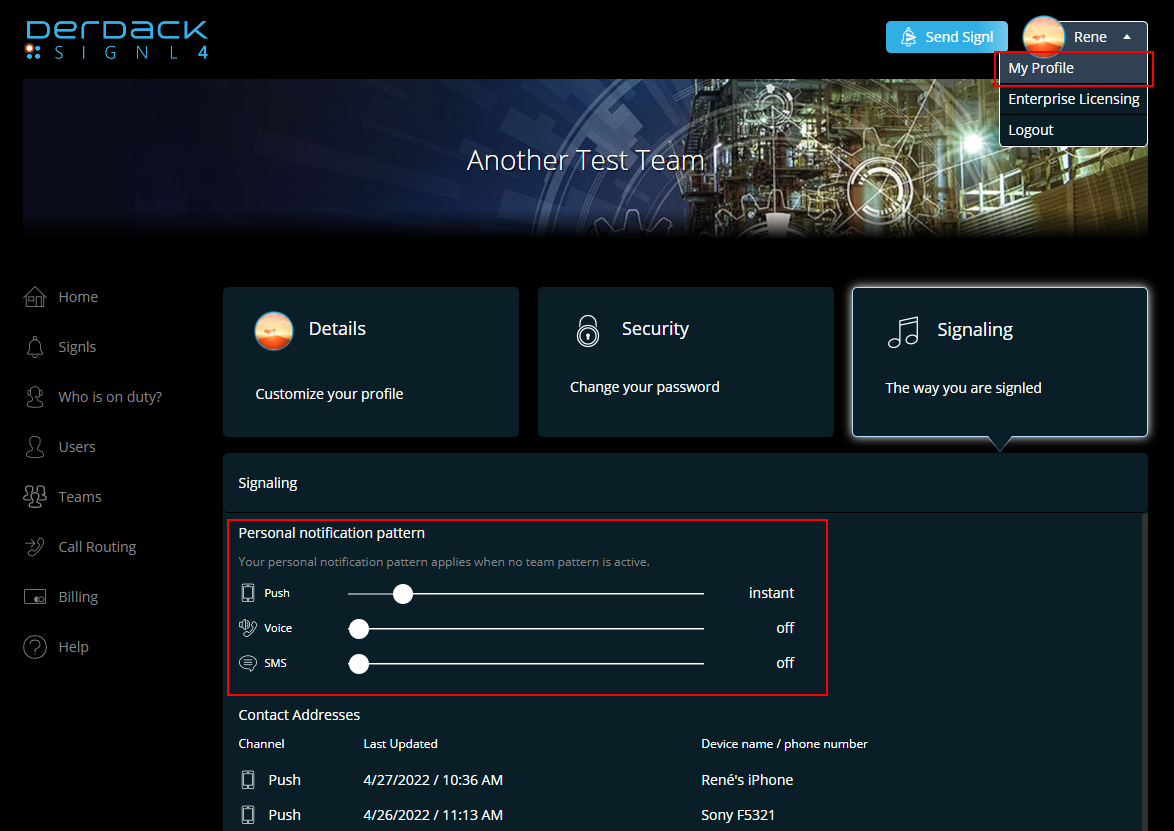Click phone icon for Sony F5321 row

coord(248,815)
